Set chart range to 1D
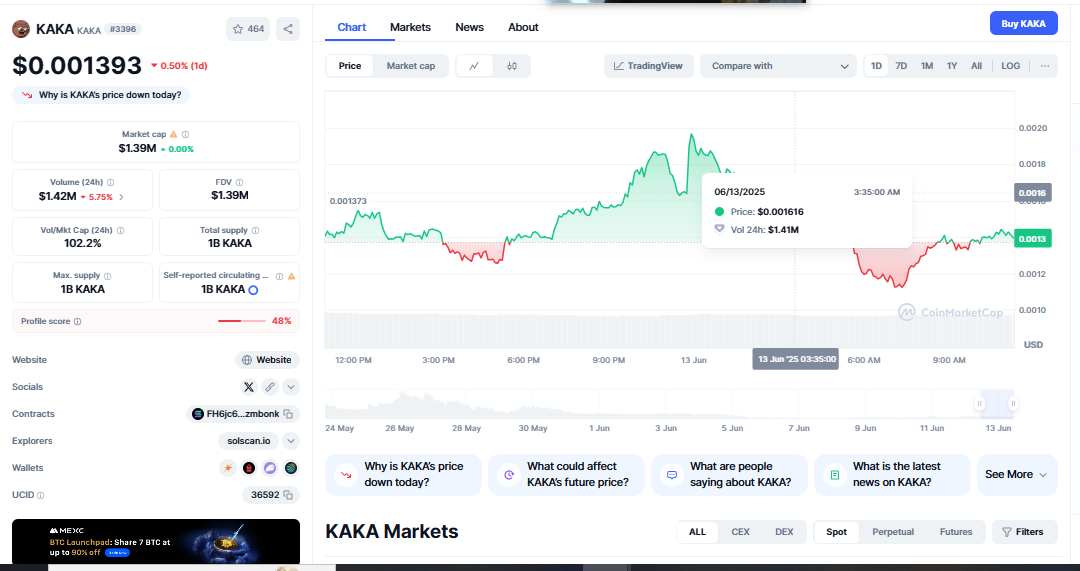The image size is (1080, 571). tap(876, 66)
